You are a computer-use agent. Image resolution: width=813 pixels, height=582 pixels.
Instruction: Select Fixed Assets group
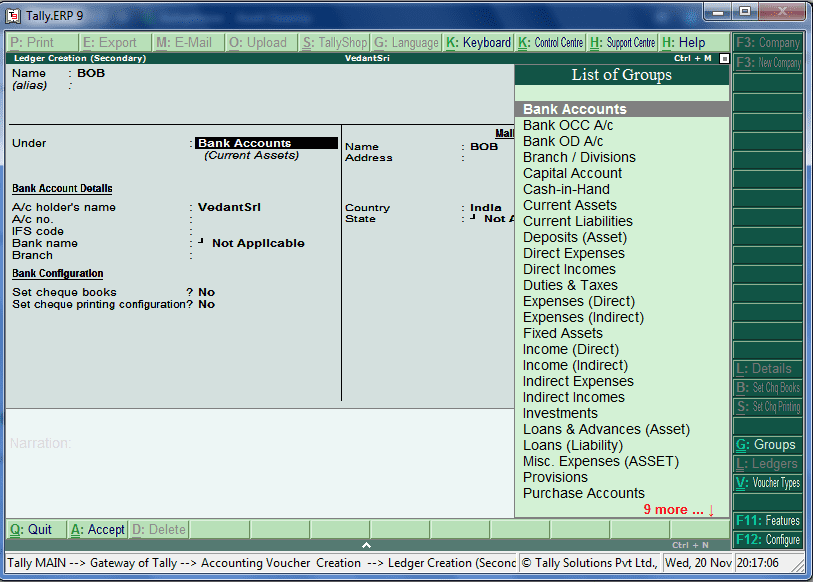point(622,334)
